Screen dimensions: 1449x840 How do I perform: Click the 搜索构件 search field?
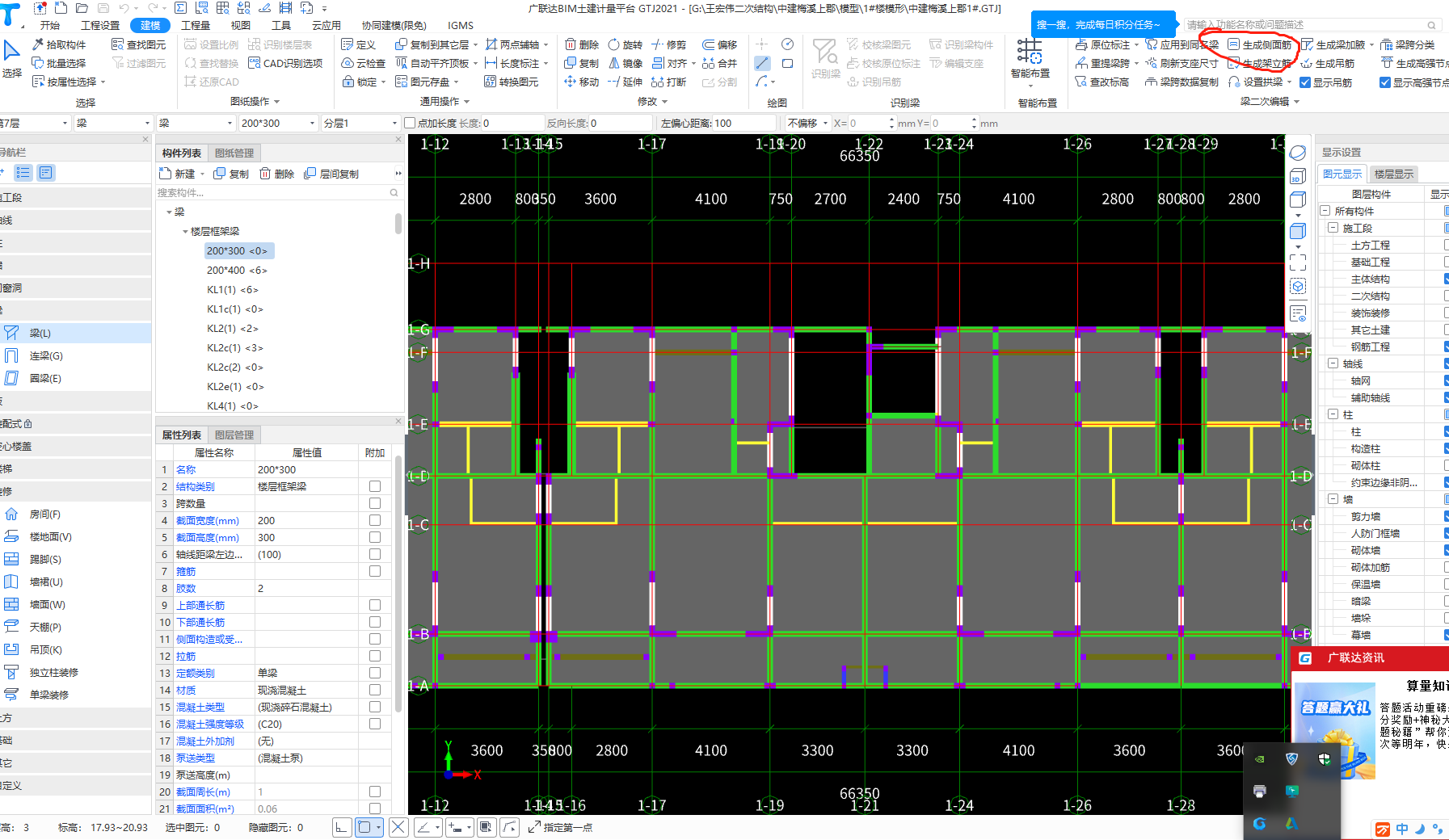click(278, 192)
